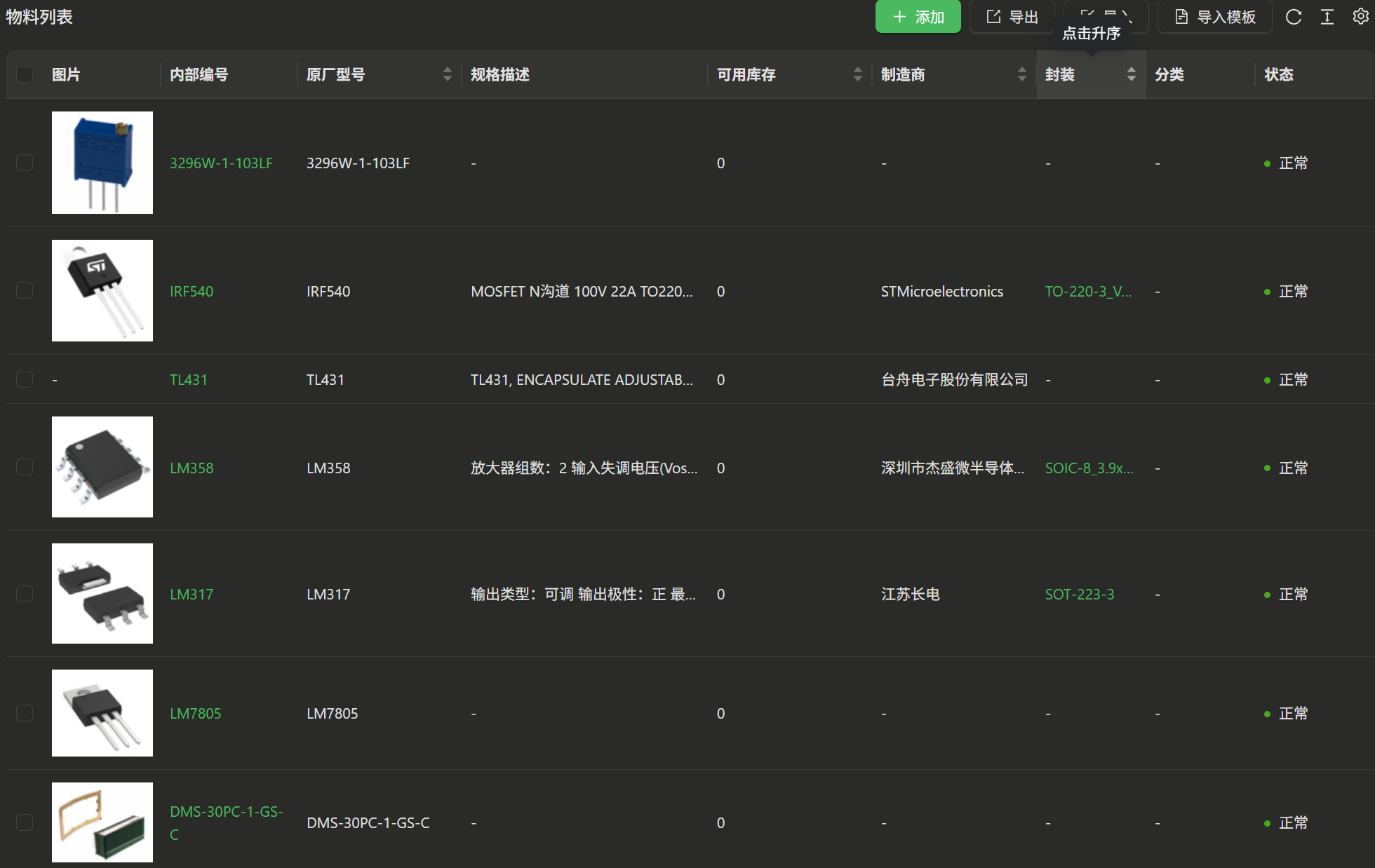Check the TL431 row checkbox
Image resolution: width=1375 pixels, height=868 pixels.
25,379
